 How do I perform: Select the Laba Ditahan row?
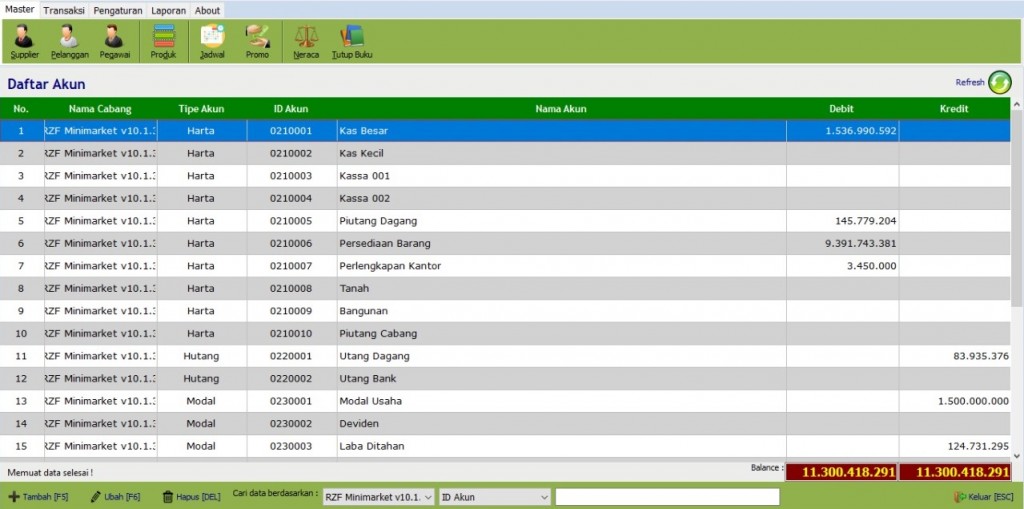(x=505, y=446)
